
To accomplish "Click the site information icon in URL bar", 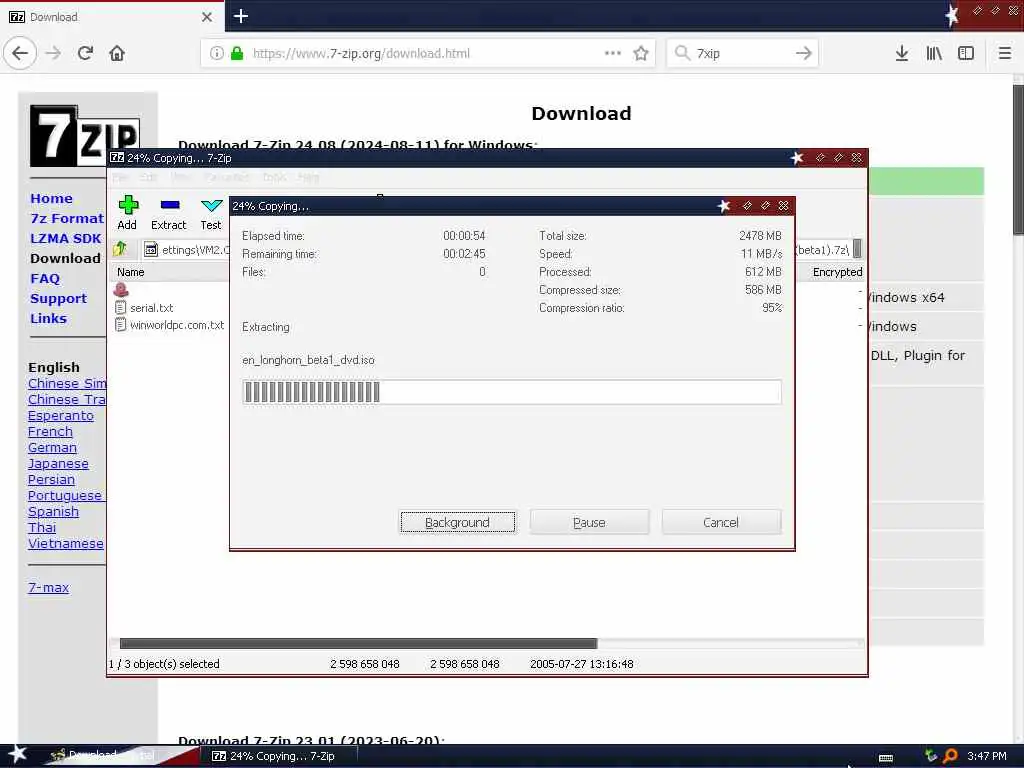I will [x=217, y=53].
